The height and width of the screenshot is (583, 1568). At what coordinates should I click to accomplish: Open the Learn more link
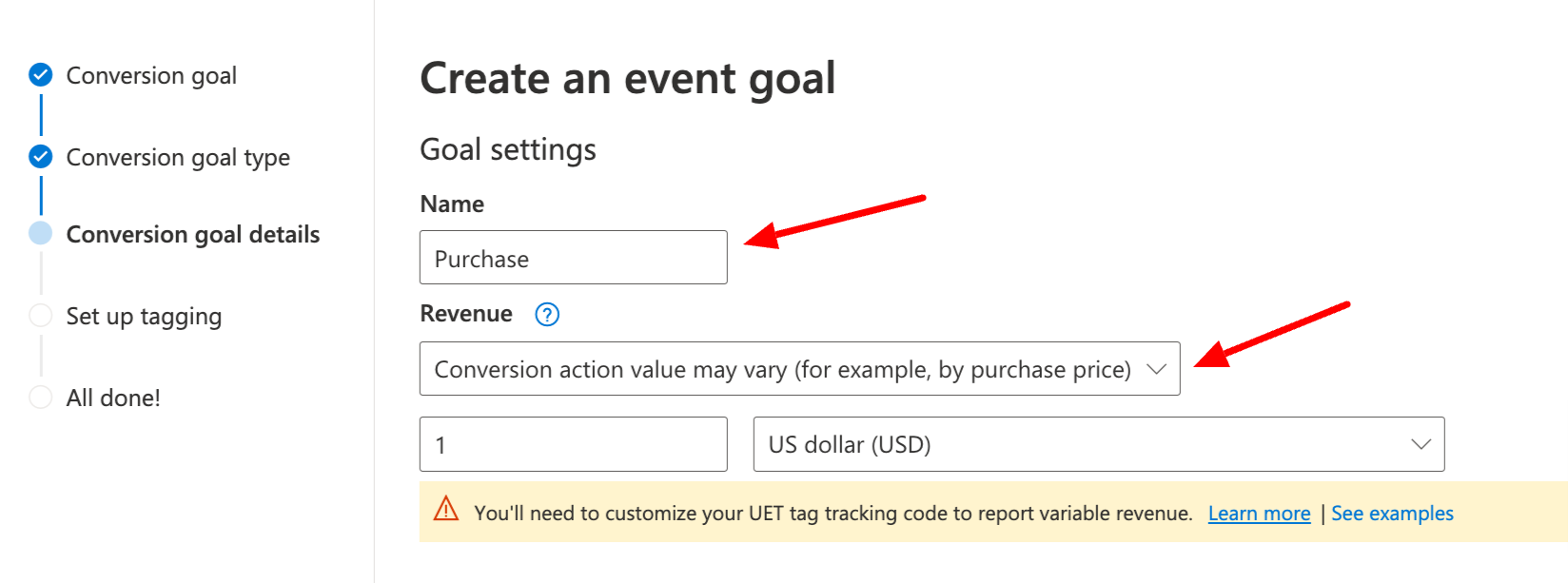tap(1259, 514)
